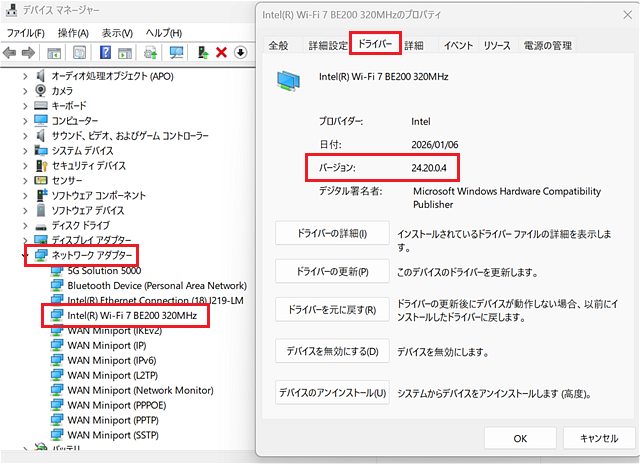640x464 pixels.
Task: Expand the システム デバイス chevron
Action: coord(25,151)
